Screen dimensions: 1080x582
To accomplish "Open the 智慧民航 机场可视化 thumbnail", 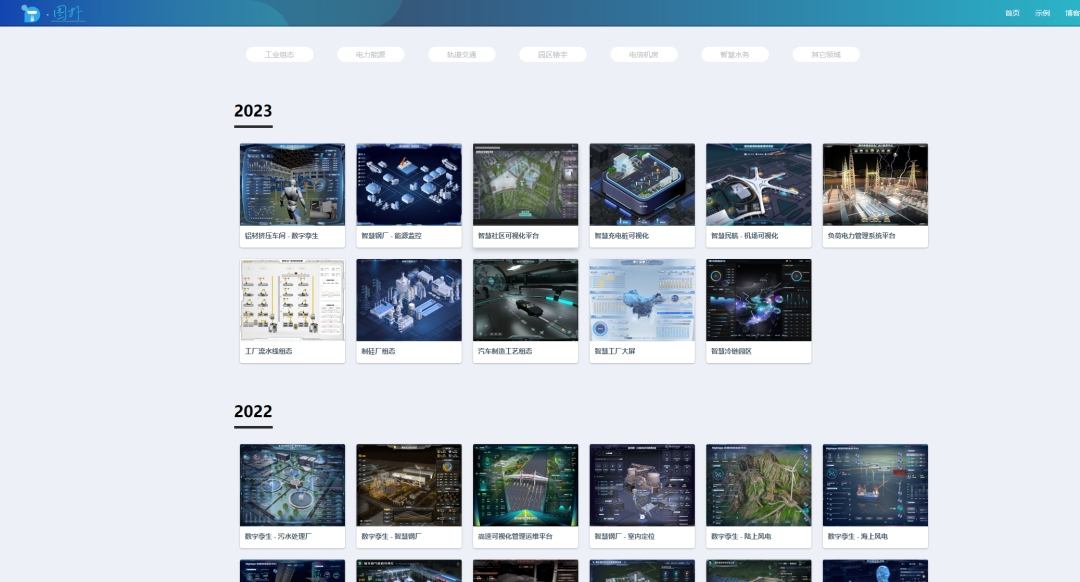I will click(x=758, y=184).
